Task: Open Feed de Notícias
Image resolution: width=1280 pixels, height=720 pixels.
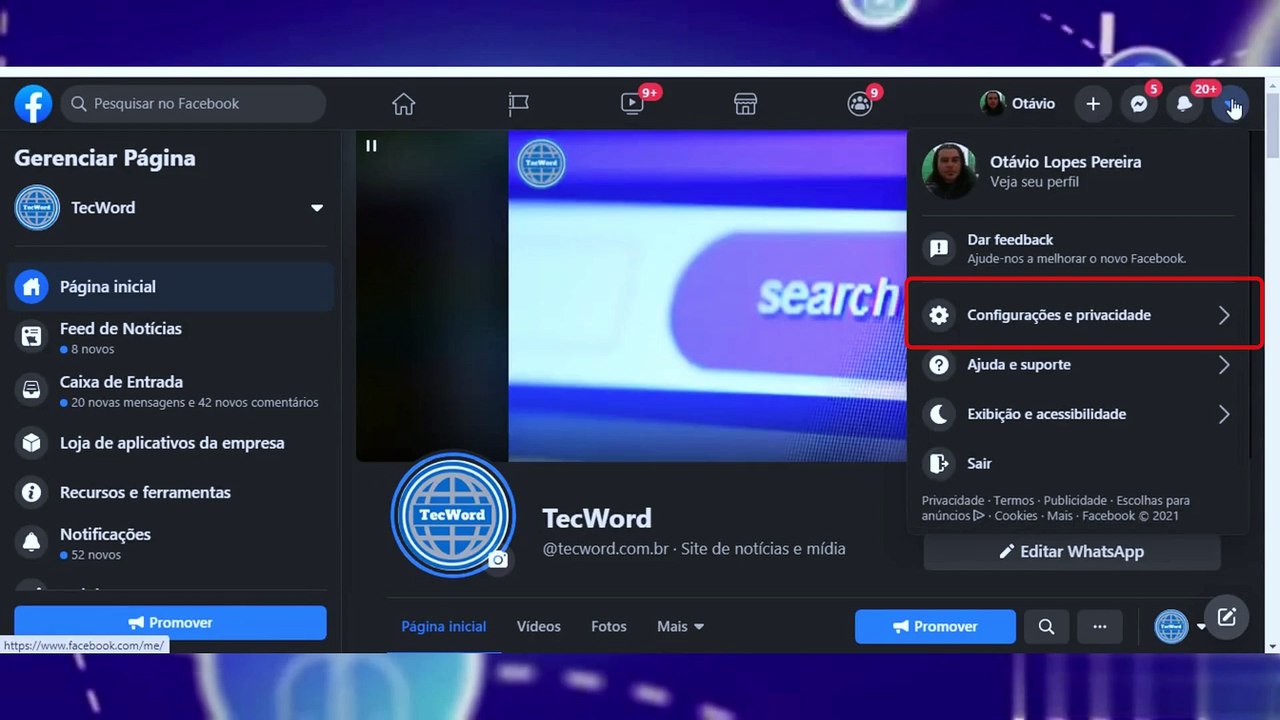Action: point(172,338)
